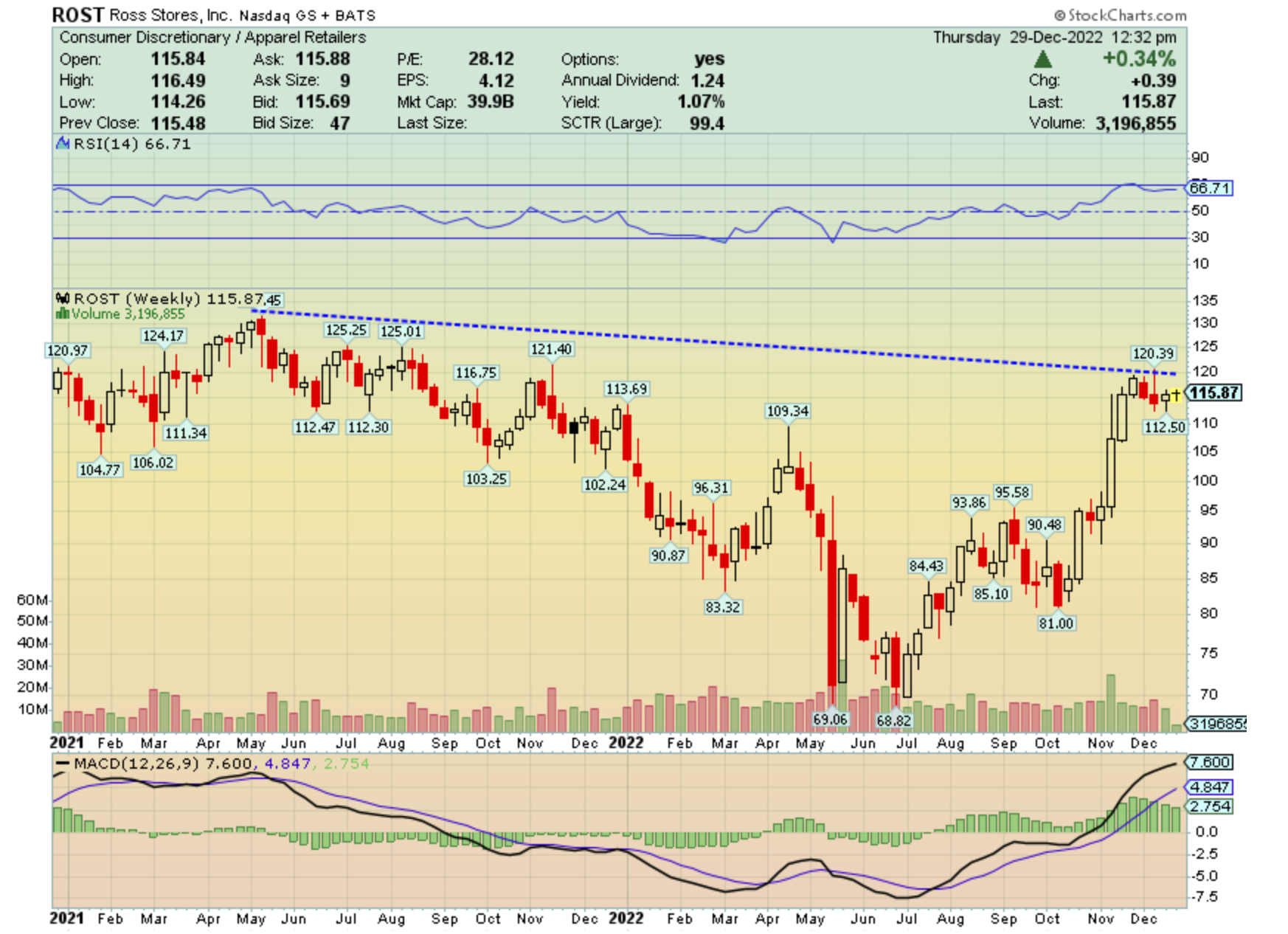This screenshot has width=1288, height=934.
Task: Click the MACD 7.600 axis value tag
Action: (x=1208, y=762)
